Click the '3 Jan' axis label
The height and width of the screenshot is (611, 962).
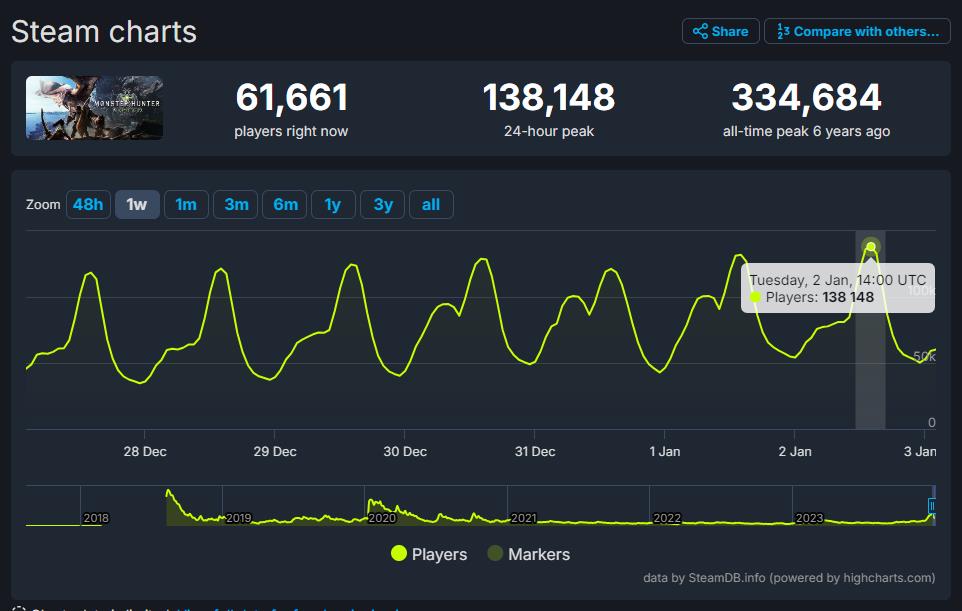click(x=920, y=452)
